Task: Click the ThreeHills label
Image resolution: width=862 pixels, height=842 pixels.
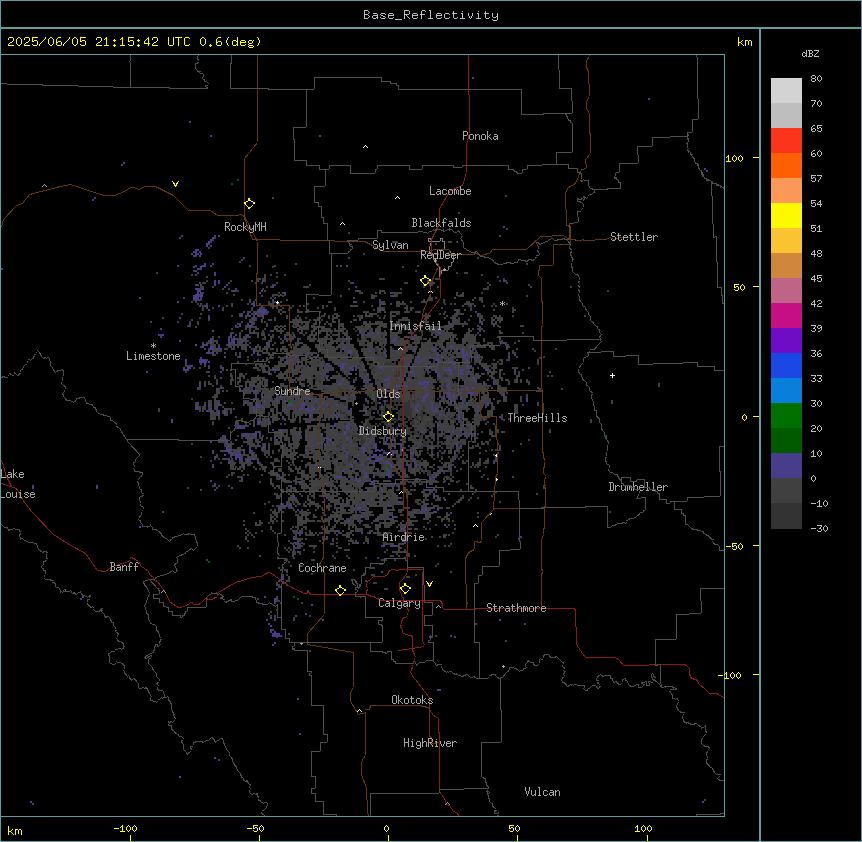Action: [x=537, y=418]
